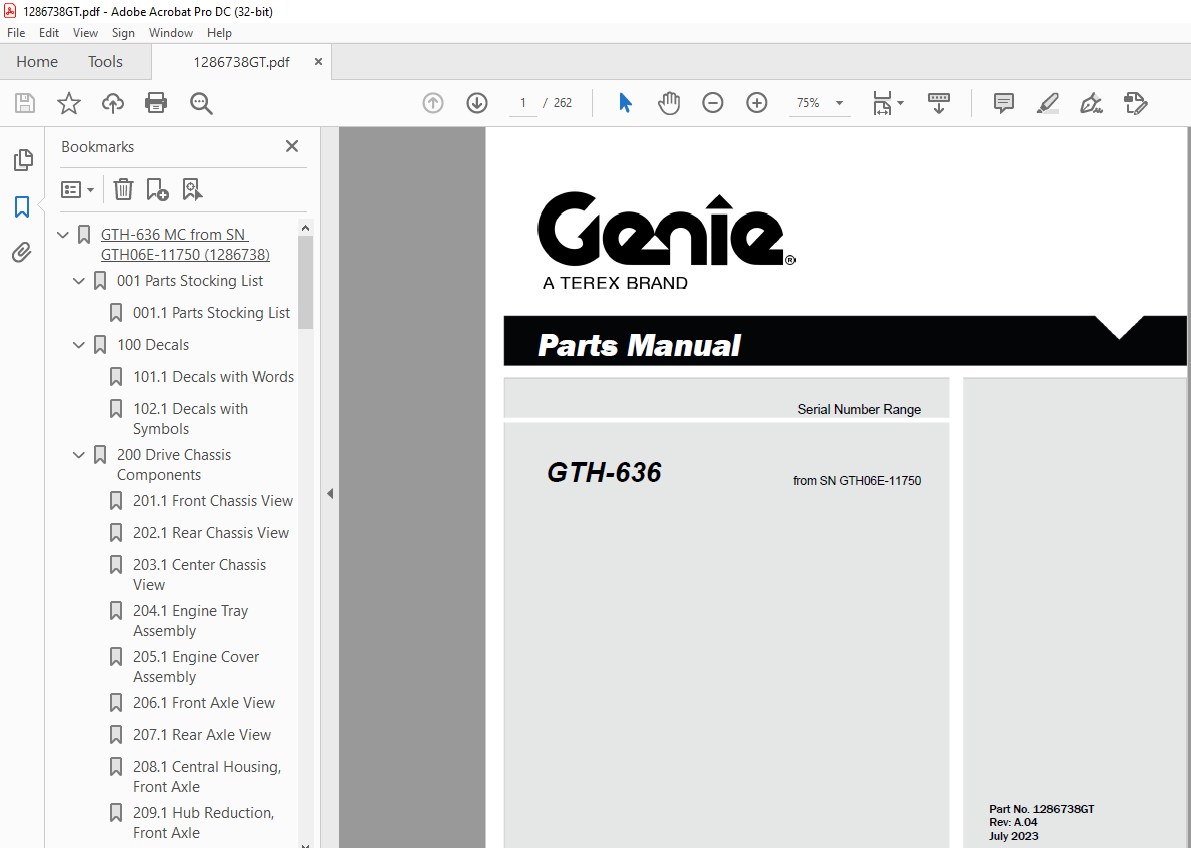Open 206.1 Front Axle View bookmark
This screenshot has width=1191, height=848.
point(204,703)
